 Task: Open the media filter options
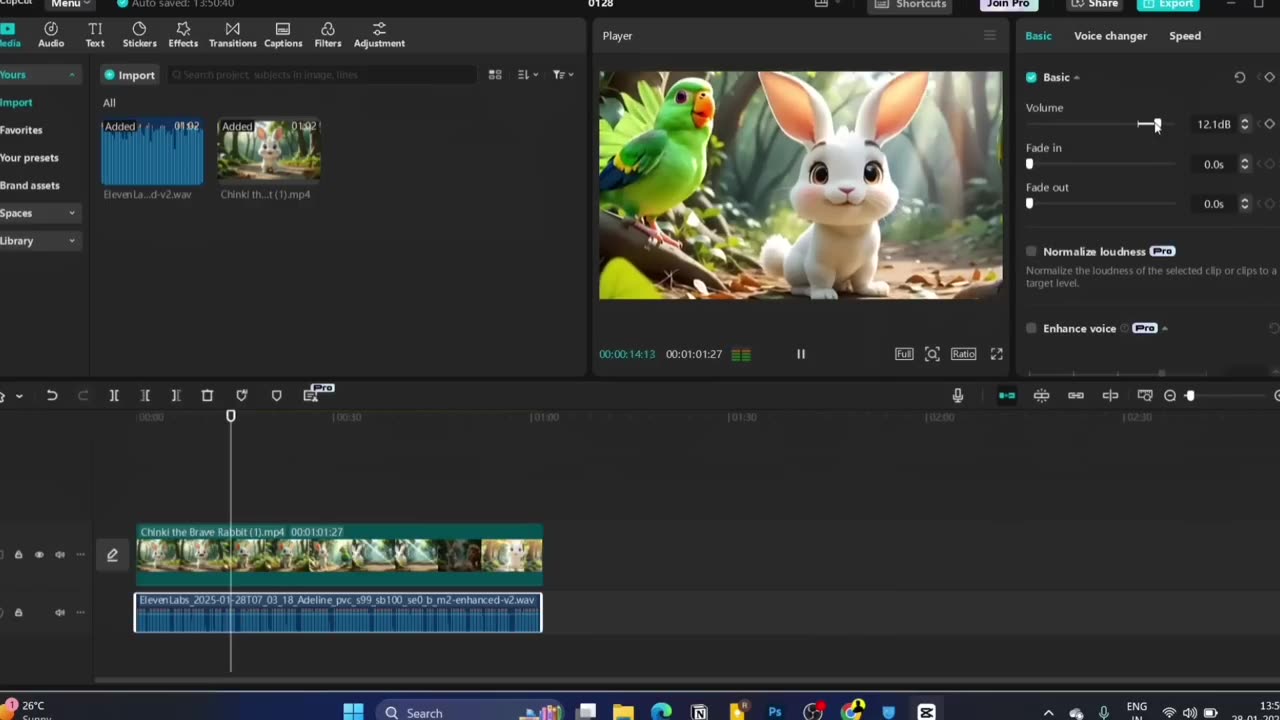pyautogui.click(x=563, y=75)
